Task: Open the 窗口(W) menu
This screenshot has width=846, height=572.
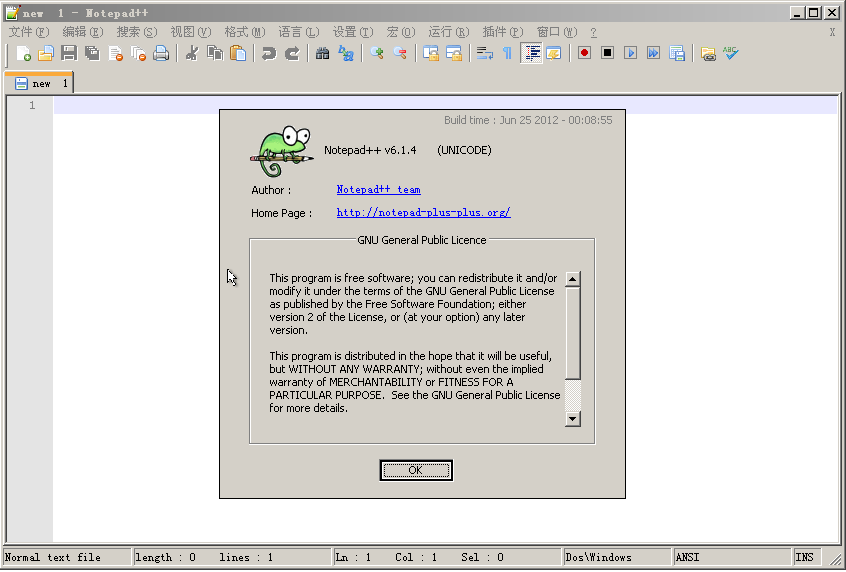Action: [x=557, y=32]
